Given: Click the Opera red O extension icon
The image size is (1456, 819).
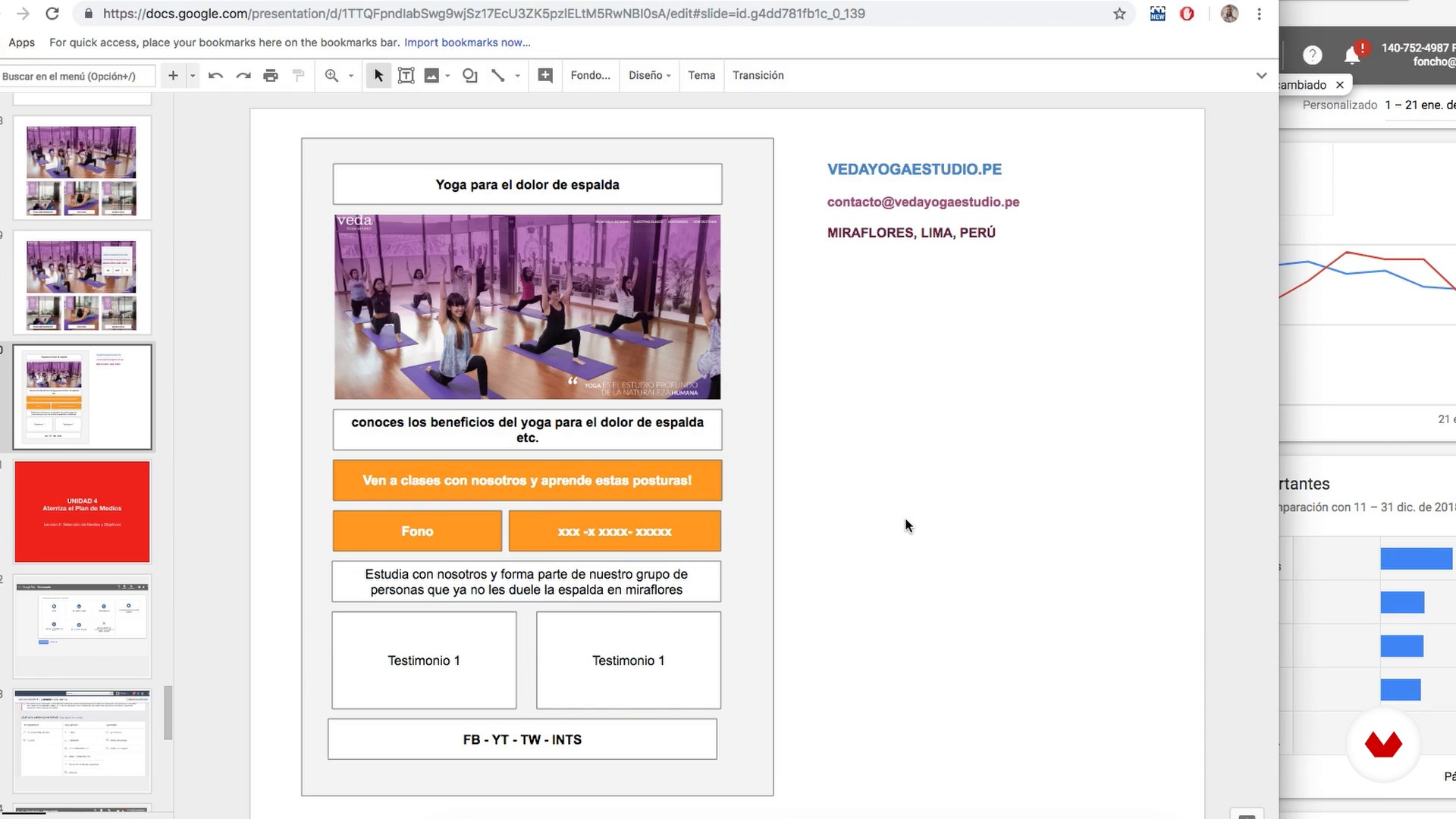Looking at the screenshot, I should coord(1187,14).
